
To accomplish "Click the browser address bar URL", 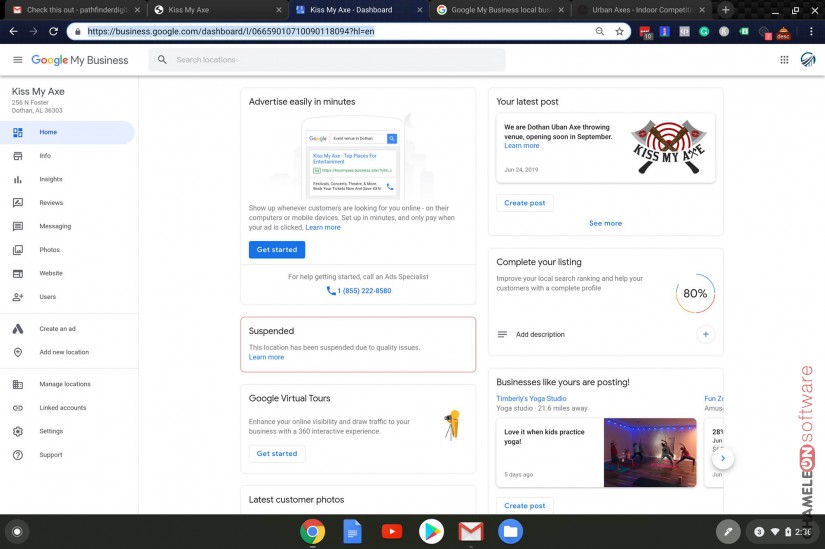I will pos(231,32).
